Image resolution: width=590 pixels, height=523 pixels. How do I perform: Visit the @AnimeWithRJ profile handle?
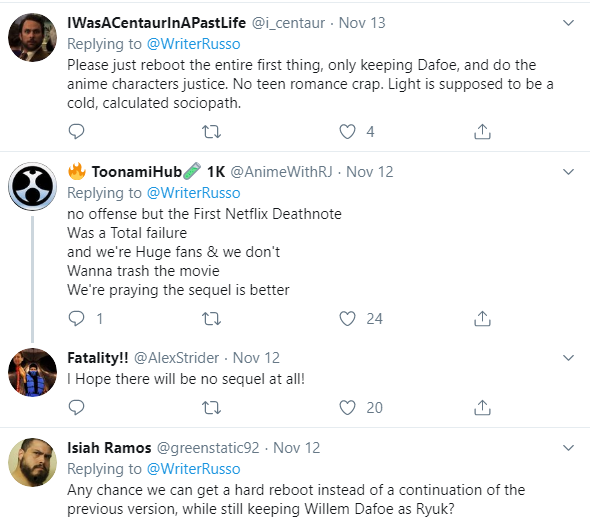click(281, 172)
